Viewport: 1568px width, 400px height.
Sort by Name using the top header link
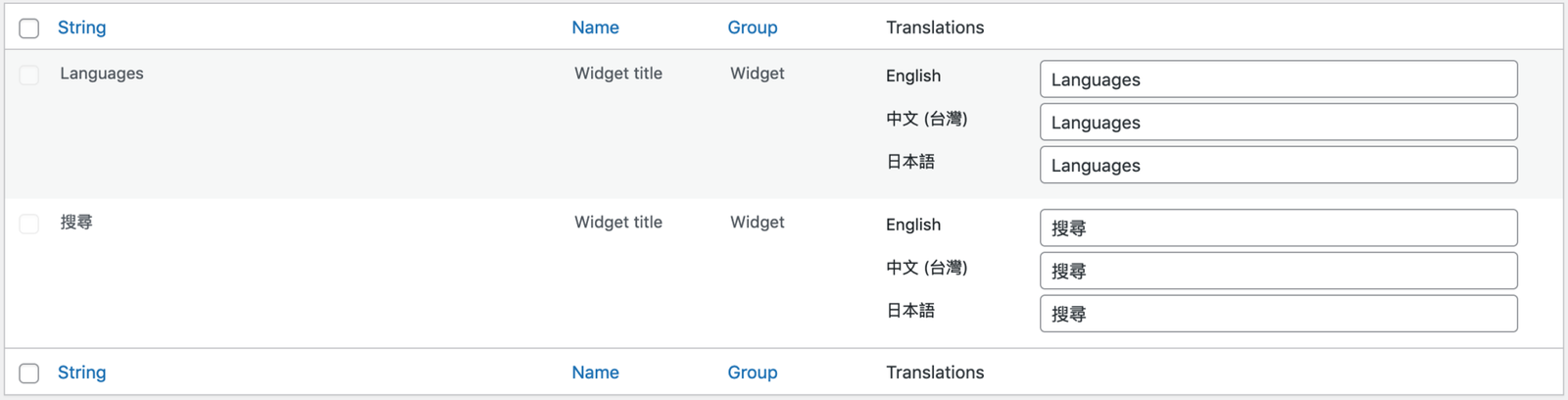coord(595,27)
